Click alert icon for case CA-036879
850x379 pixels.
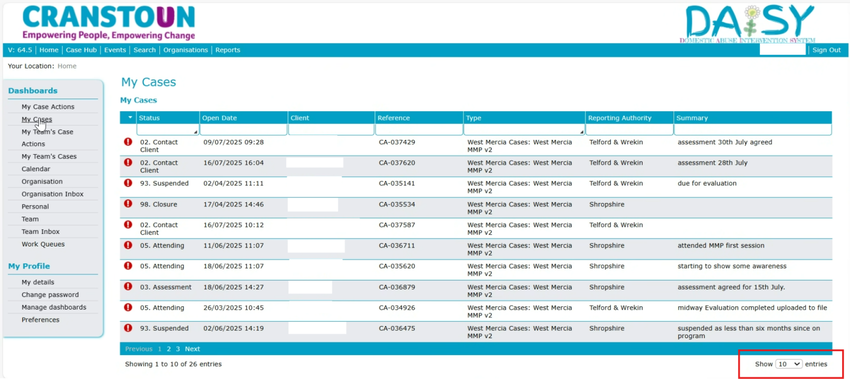click(128, 286)
